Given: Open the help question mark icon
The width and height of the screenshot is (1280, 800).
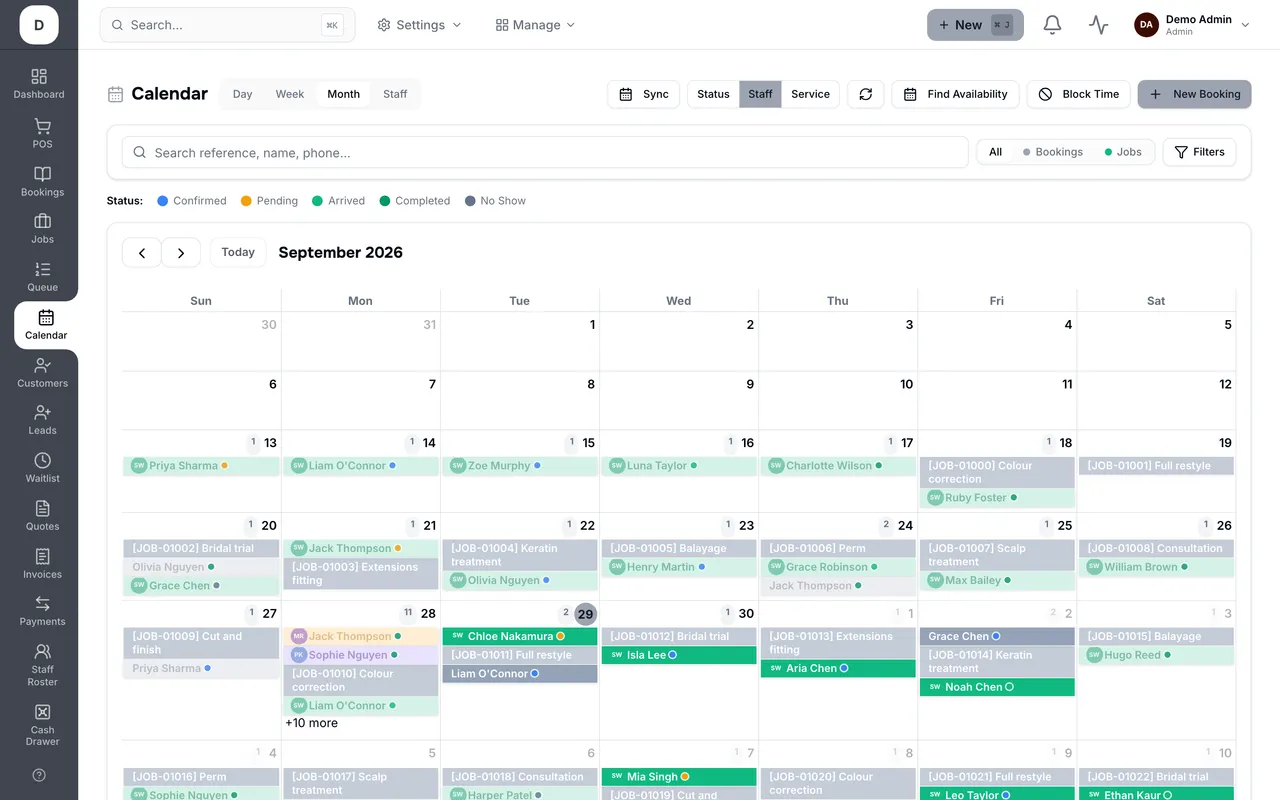Looking at the screenshot, I should 39,775.
